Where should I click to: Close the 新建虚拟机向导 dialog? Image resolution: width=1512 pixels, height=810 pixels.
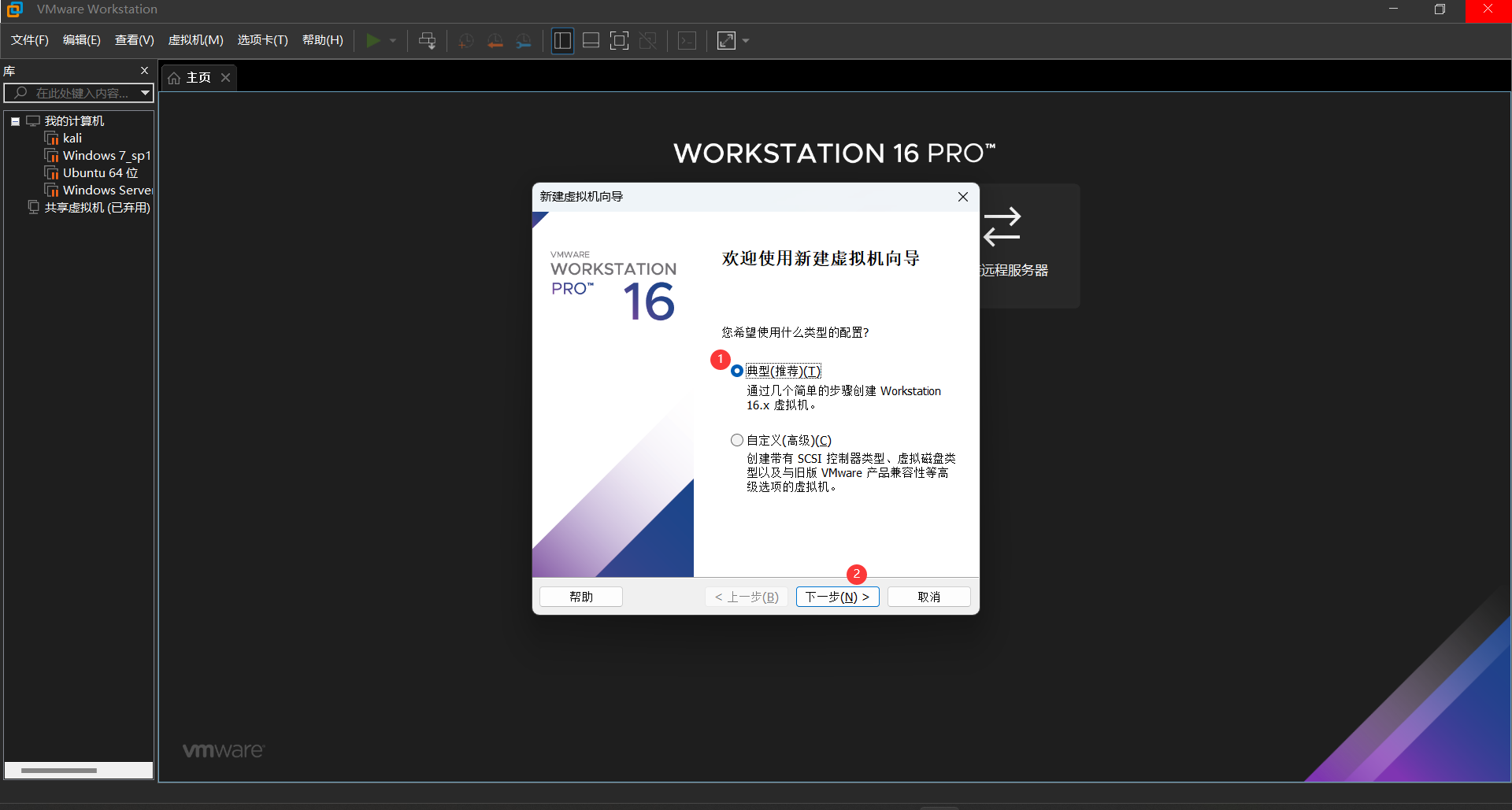tap(963, 197)
